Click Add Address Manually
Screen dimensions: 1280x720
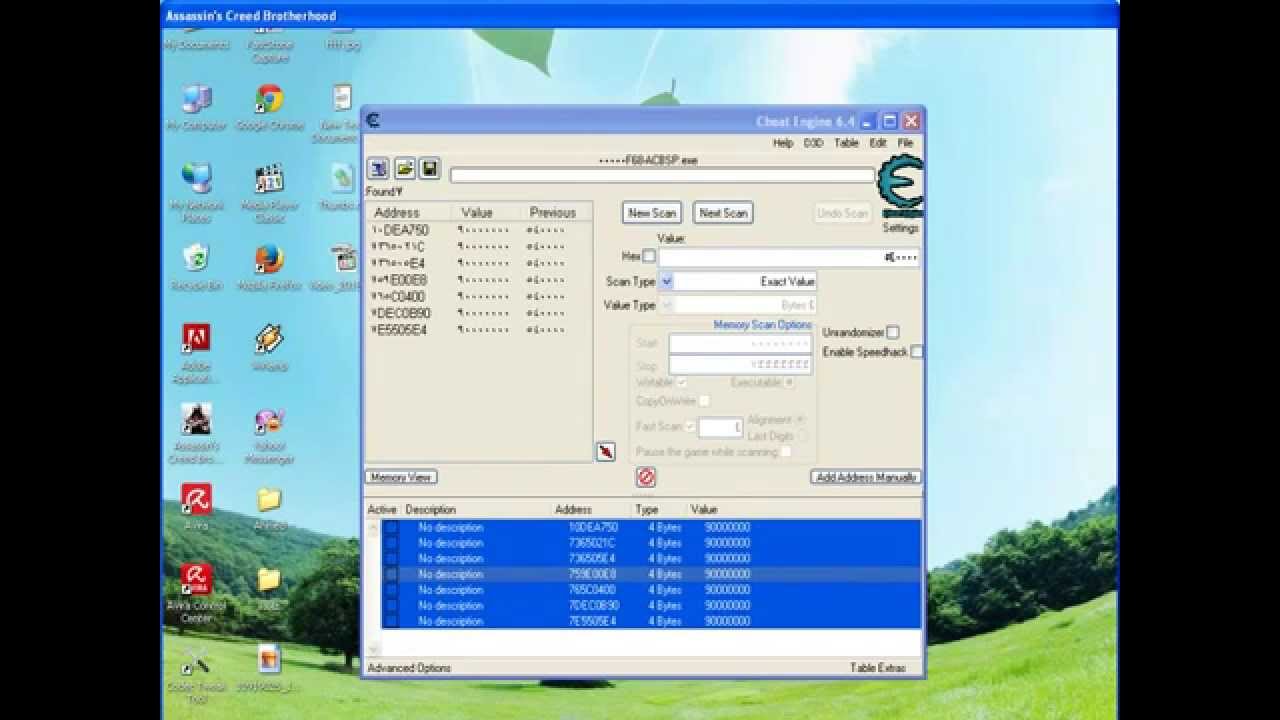tap(866, 477)
